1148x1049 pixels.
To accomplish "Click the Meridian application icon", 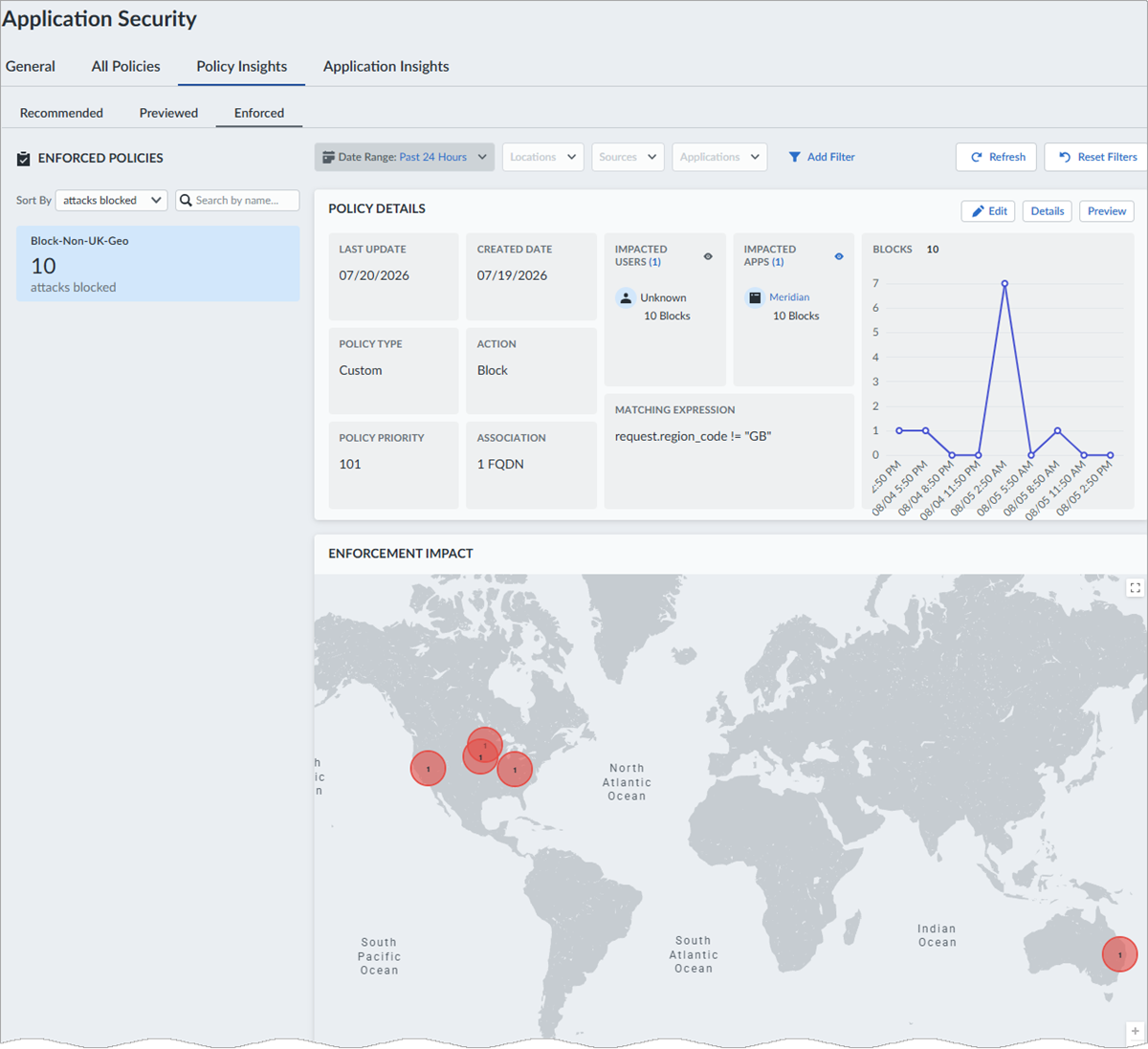I will (755, 297).
